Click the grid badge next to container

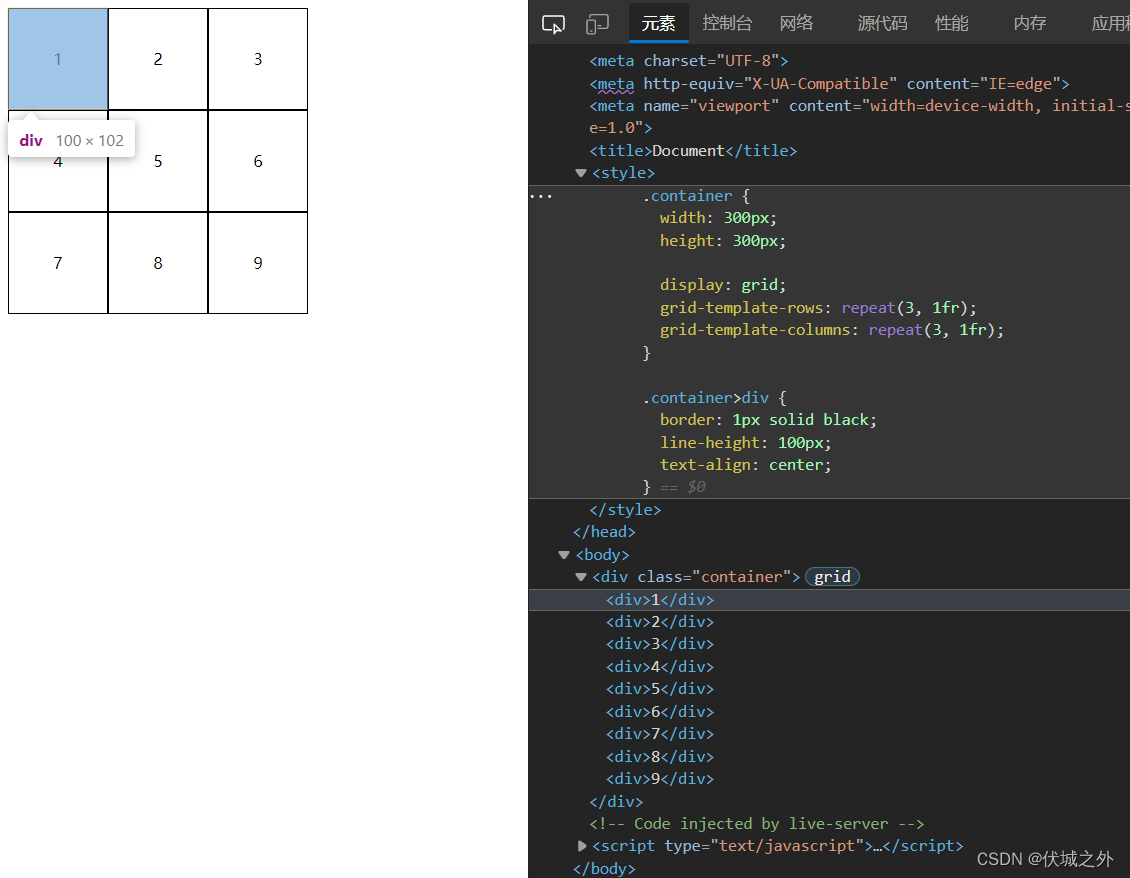click(832, 577)
